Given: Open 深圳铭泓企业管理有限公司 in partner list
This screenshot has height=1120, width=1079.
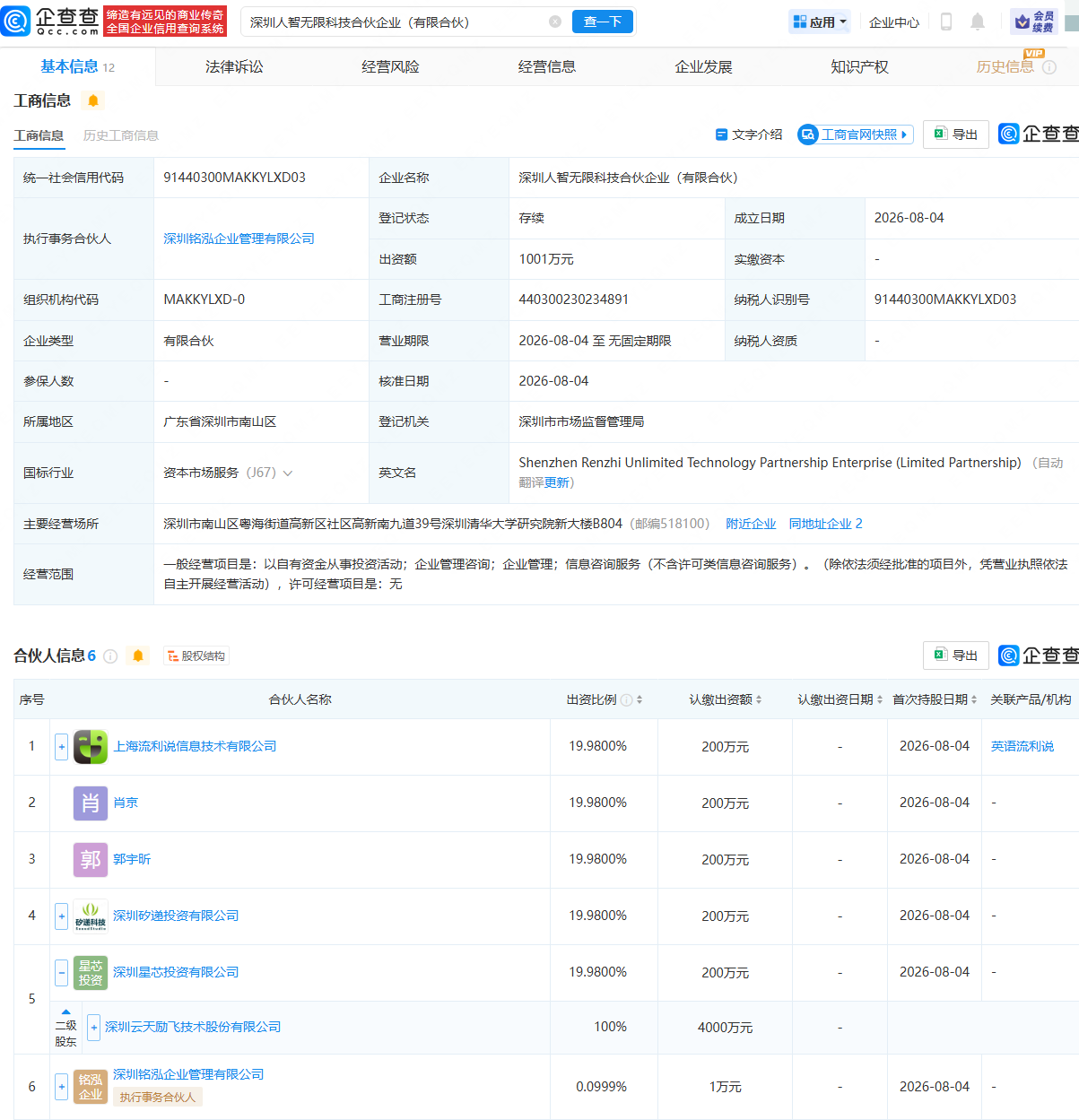Looking at the screenshot, I should [188, 1074].
